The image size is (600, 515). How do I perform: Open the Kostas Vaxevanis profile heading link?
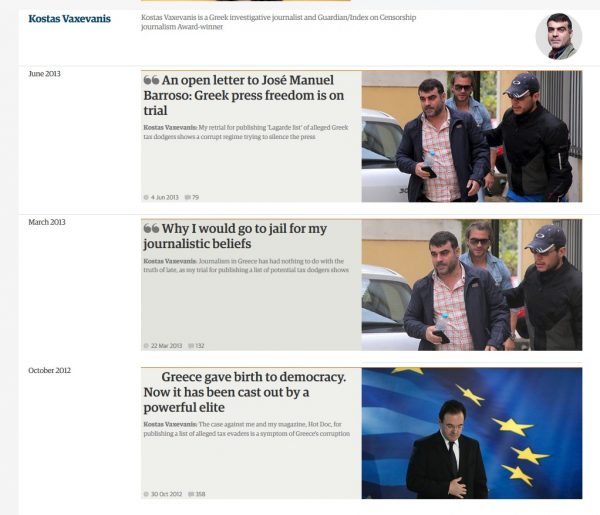pos(69,19)
